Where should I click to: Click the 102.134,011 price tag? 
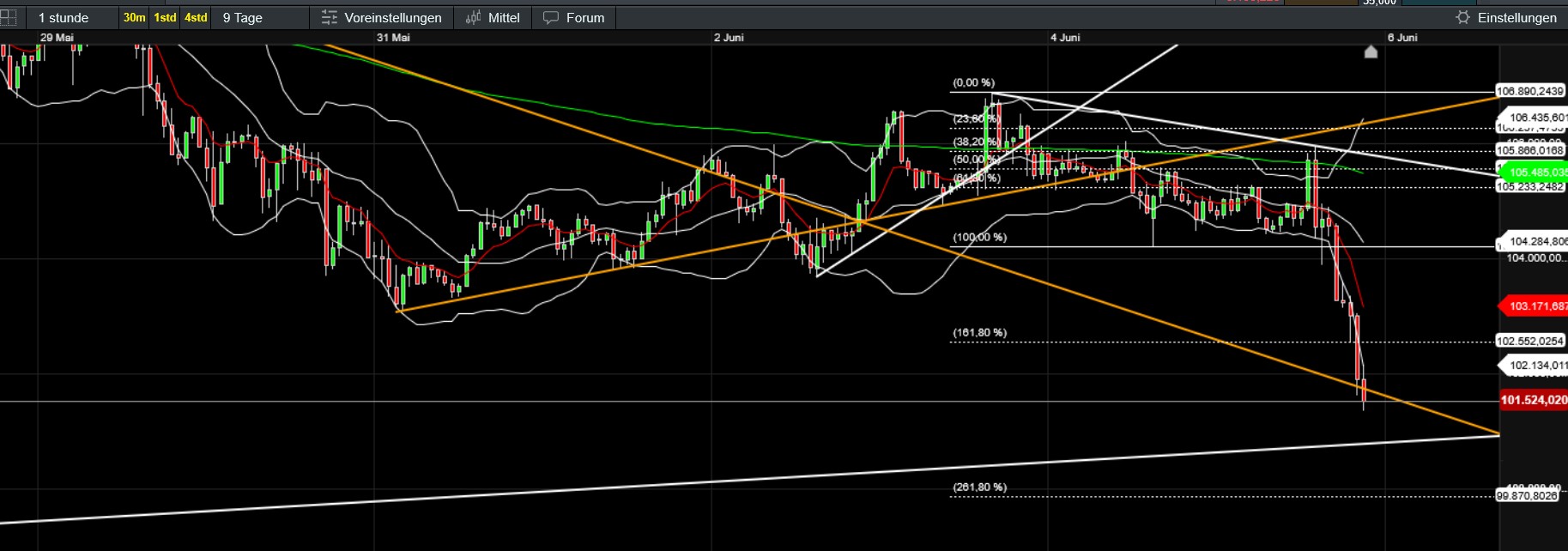click(x=1534, y=366)
